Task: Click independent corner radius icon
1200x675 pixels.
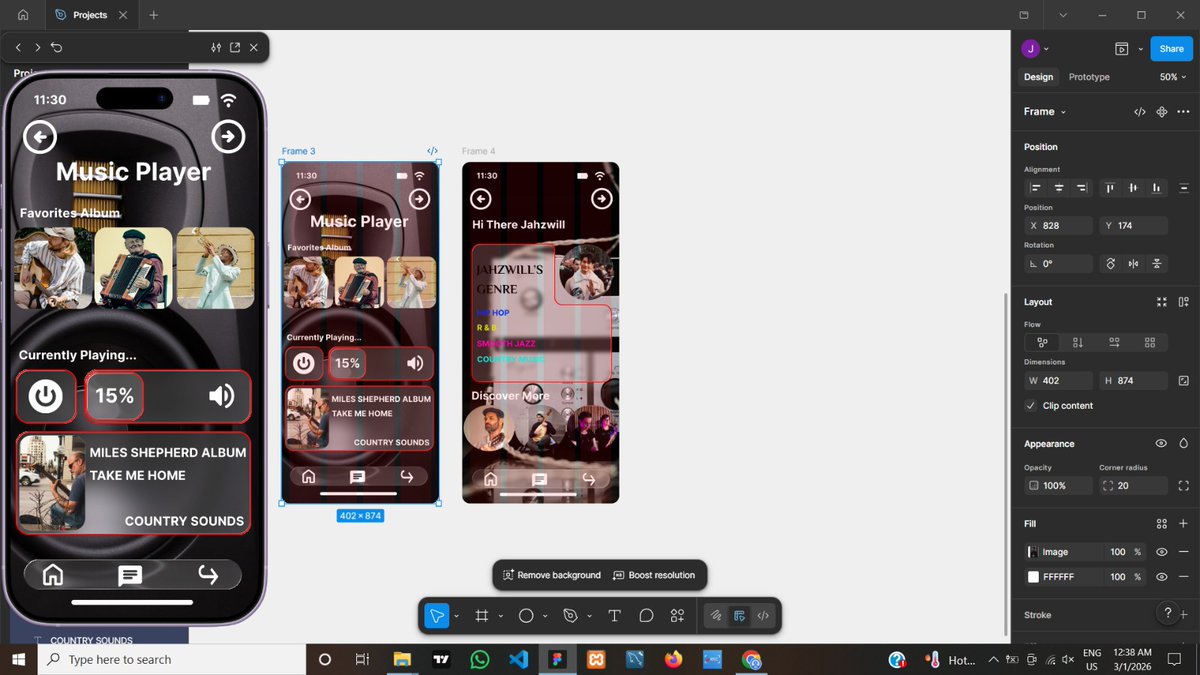Action: pyautogui.click(x=1184, y=485)
